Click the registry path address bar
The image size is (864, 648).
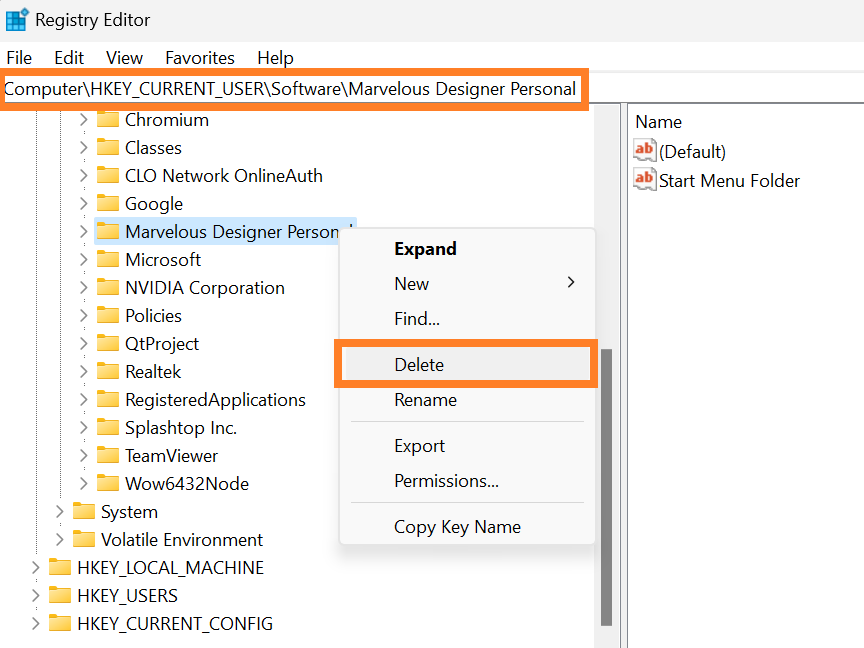[294, 89]
